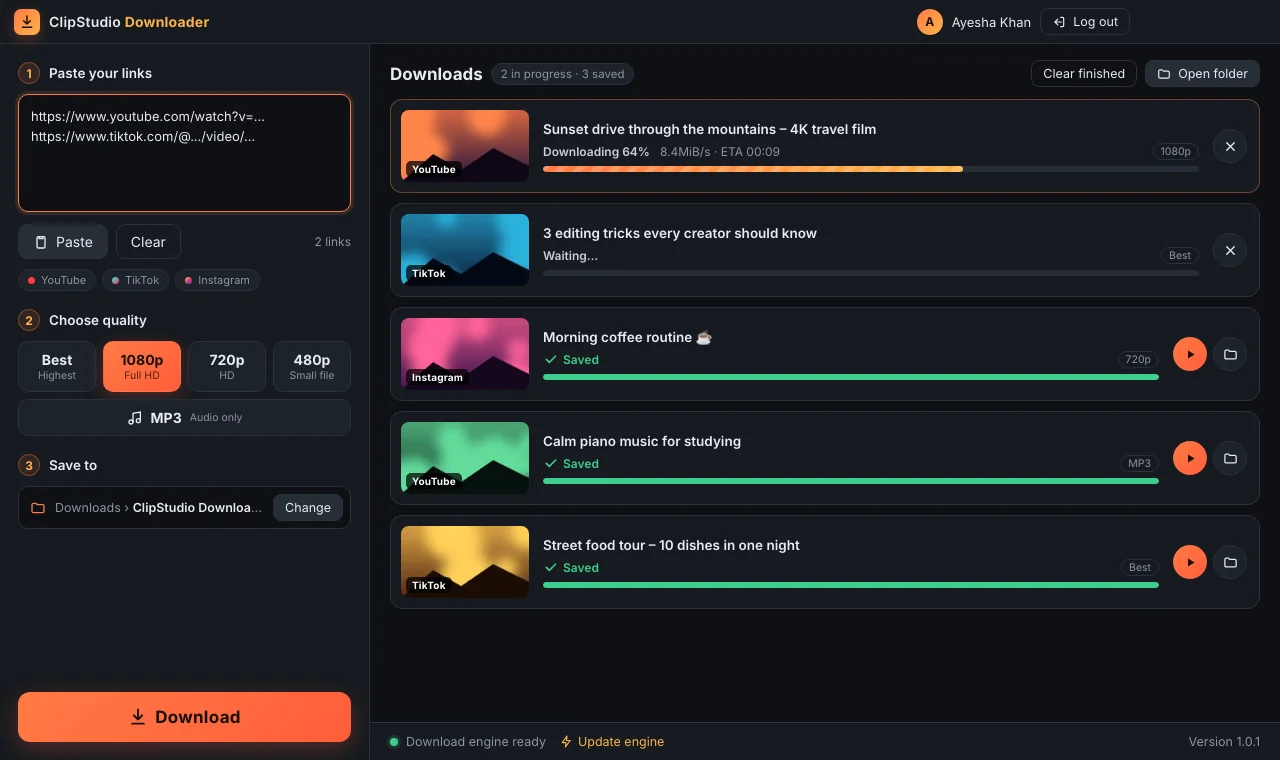The image size is (1280, 760).
Task: Clear the pasted links
Action: coord(148,242)
